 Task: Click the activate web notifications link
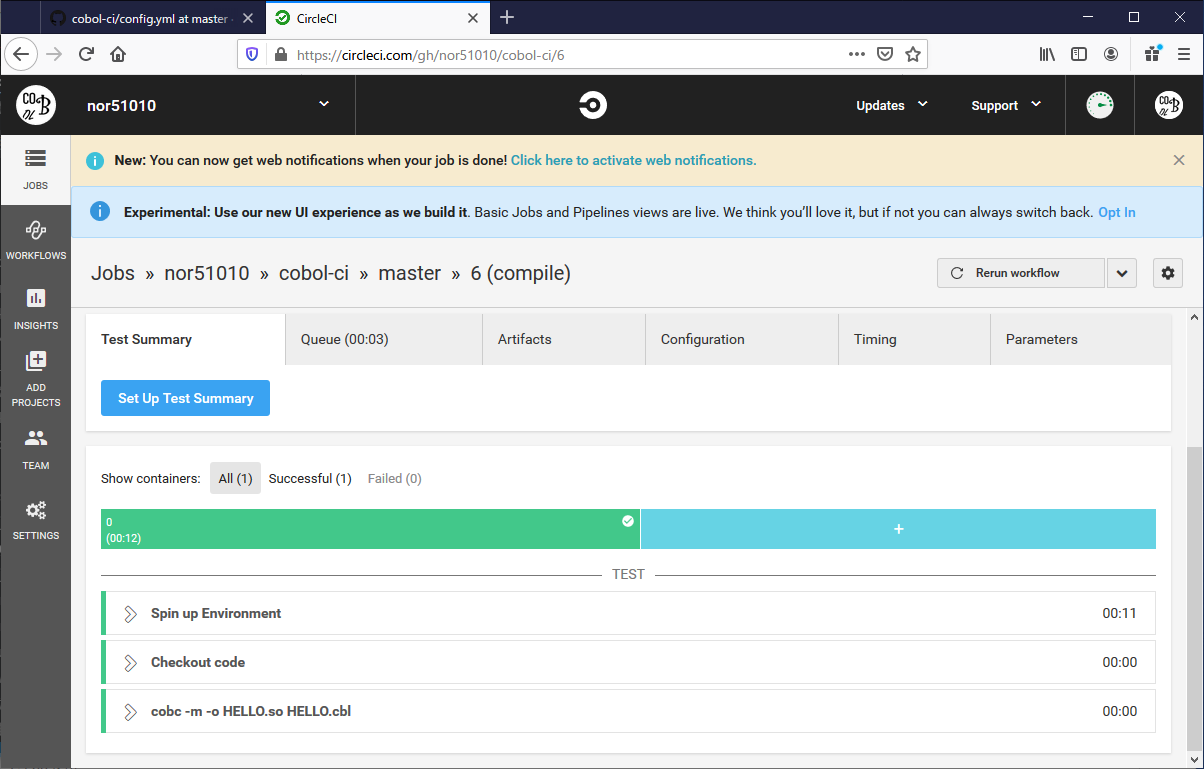click(633, 160)
